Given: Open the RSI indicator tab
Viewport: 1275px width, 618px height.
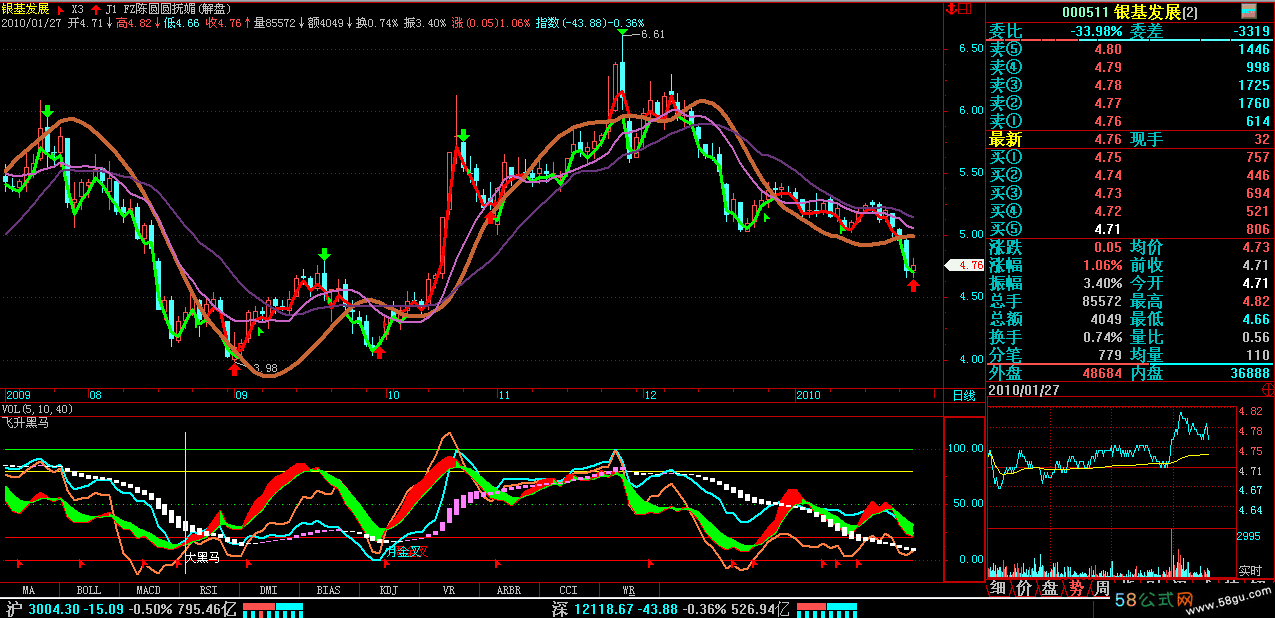Looking at the screenshot, I should click(208, 590).
